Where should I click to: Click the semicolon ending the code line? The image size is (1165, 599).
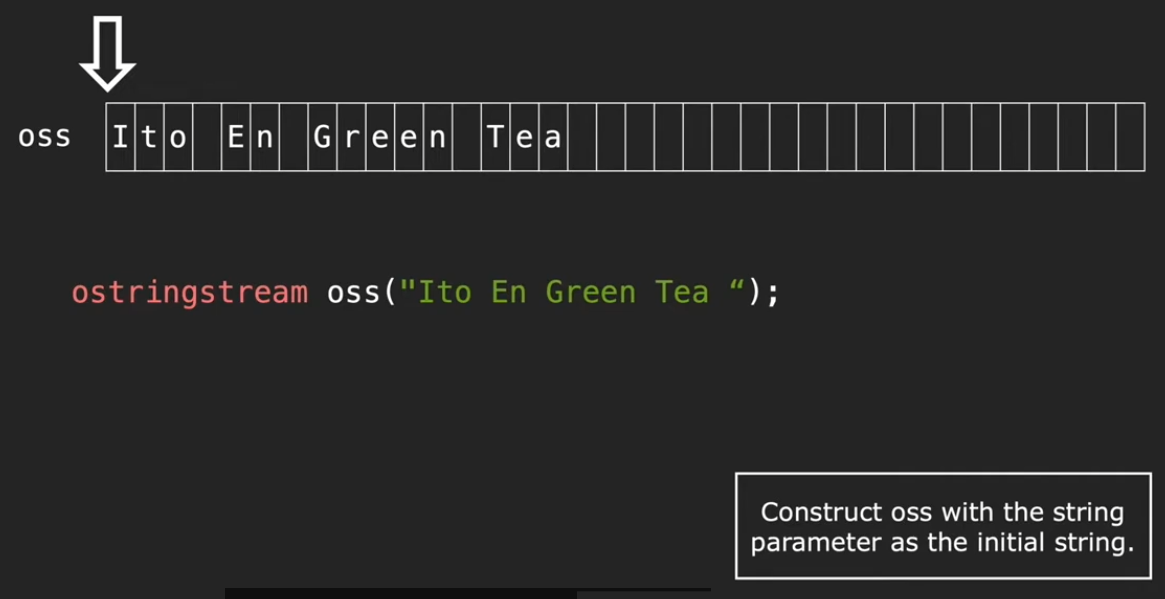[772, 295]
